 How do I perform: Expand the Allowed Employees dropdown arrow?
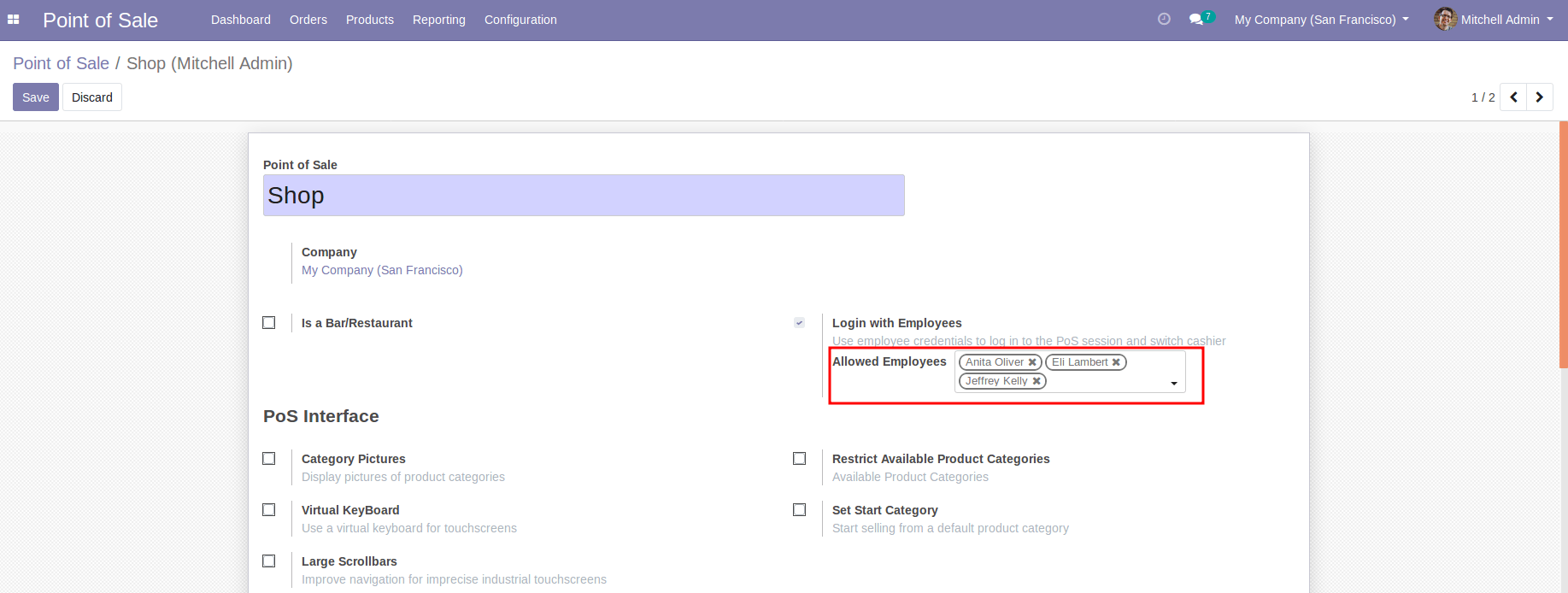click(1174, 384)
